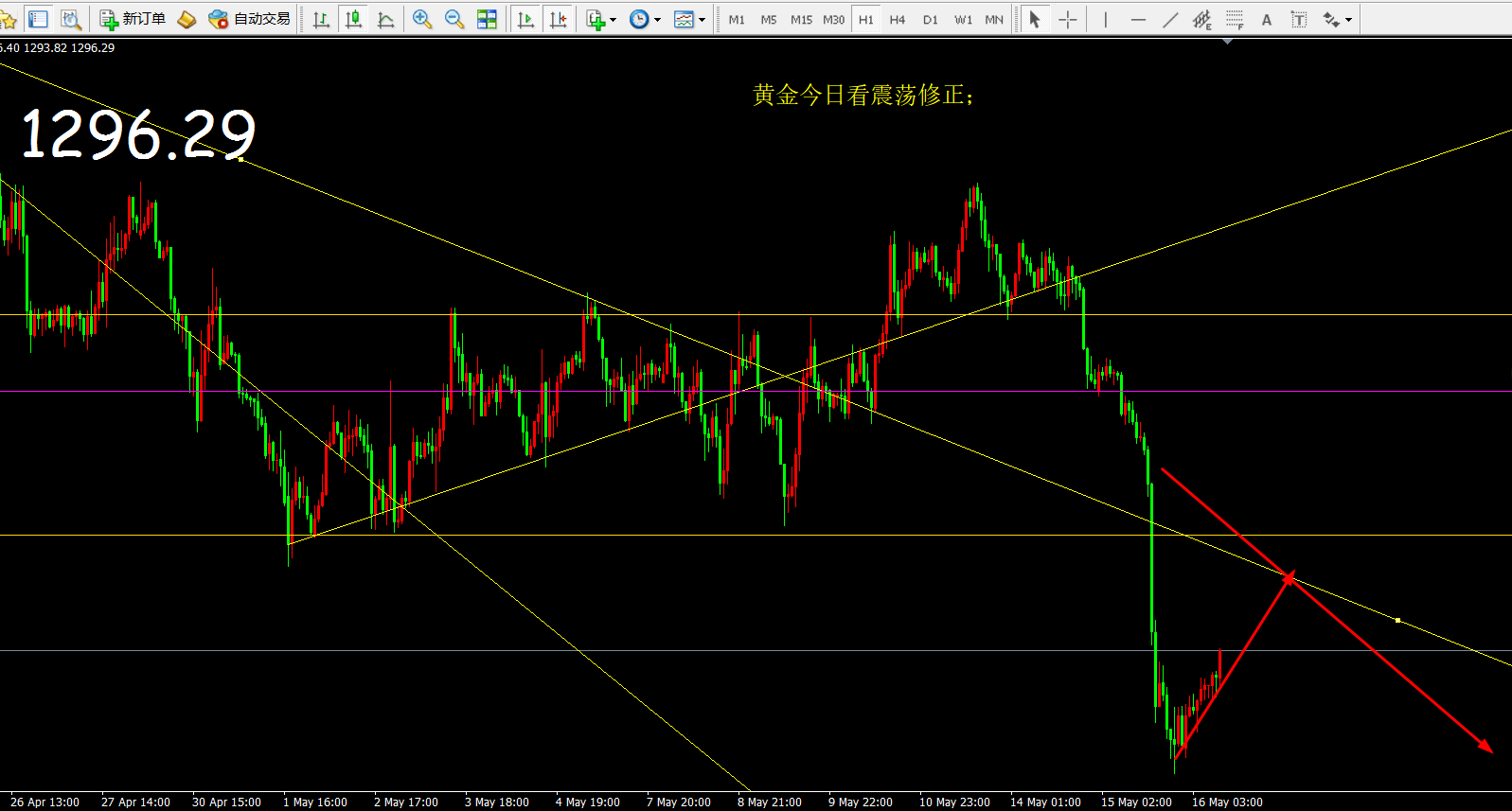
Task: Switch to the D1 timeframe
Action: [x=930, y=19]
